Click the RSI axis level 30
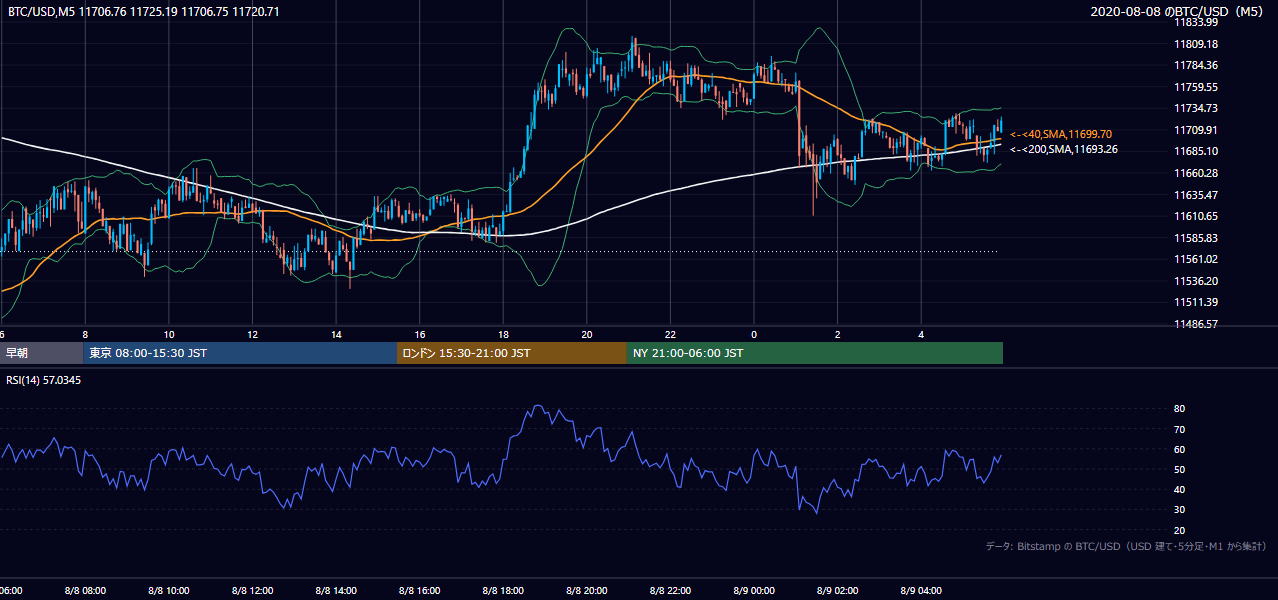 pyautogui.click(x=1179, y=510)
